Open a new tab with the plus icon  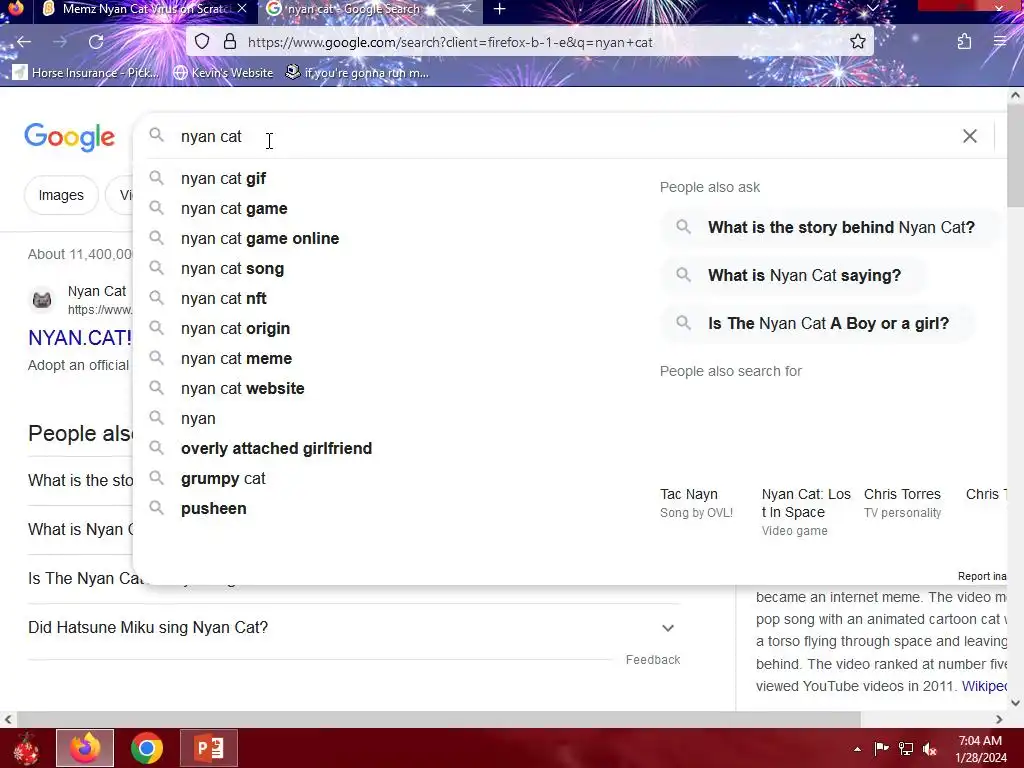coord(500,9)
